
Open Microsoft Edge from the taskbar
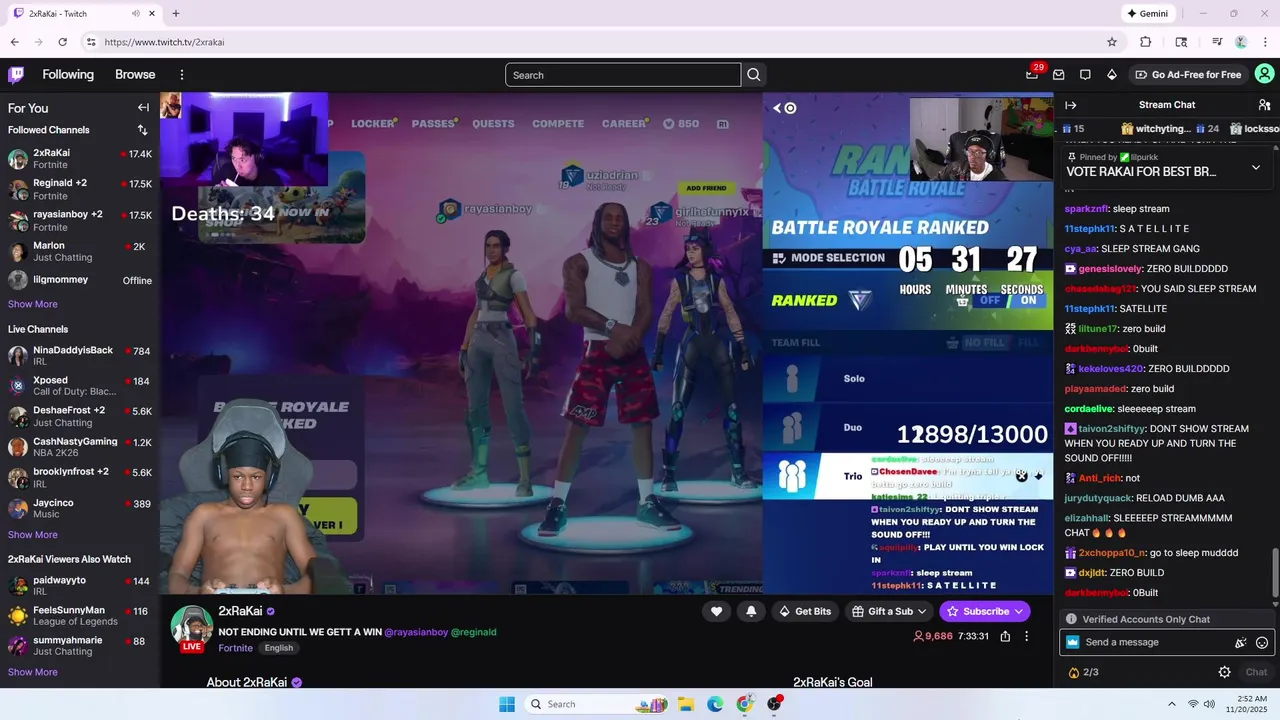point(715,704)
